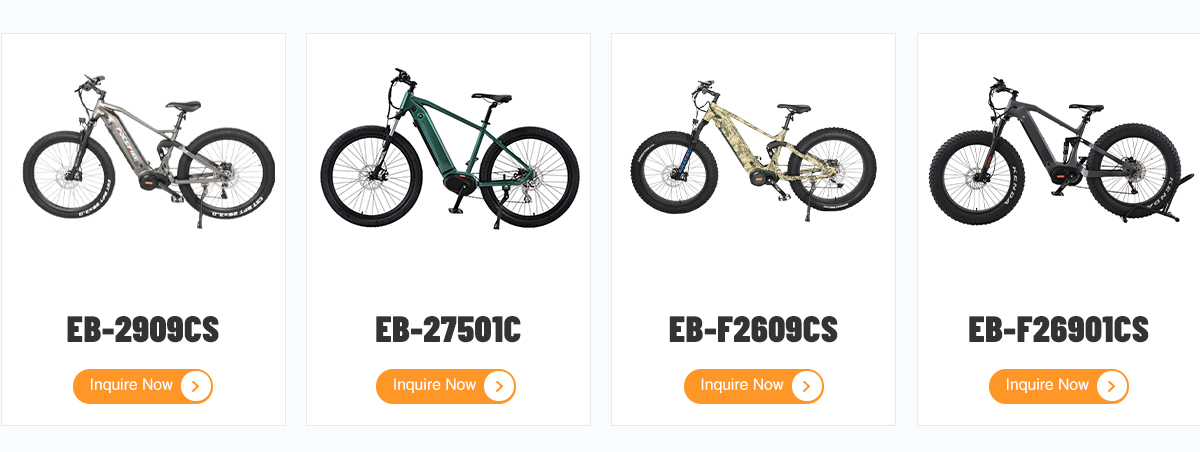Inquire Now about the EB-27501C bike
The height and width of the screenshot is (452, 1200).
446,386
